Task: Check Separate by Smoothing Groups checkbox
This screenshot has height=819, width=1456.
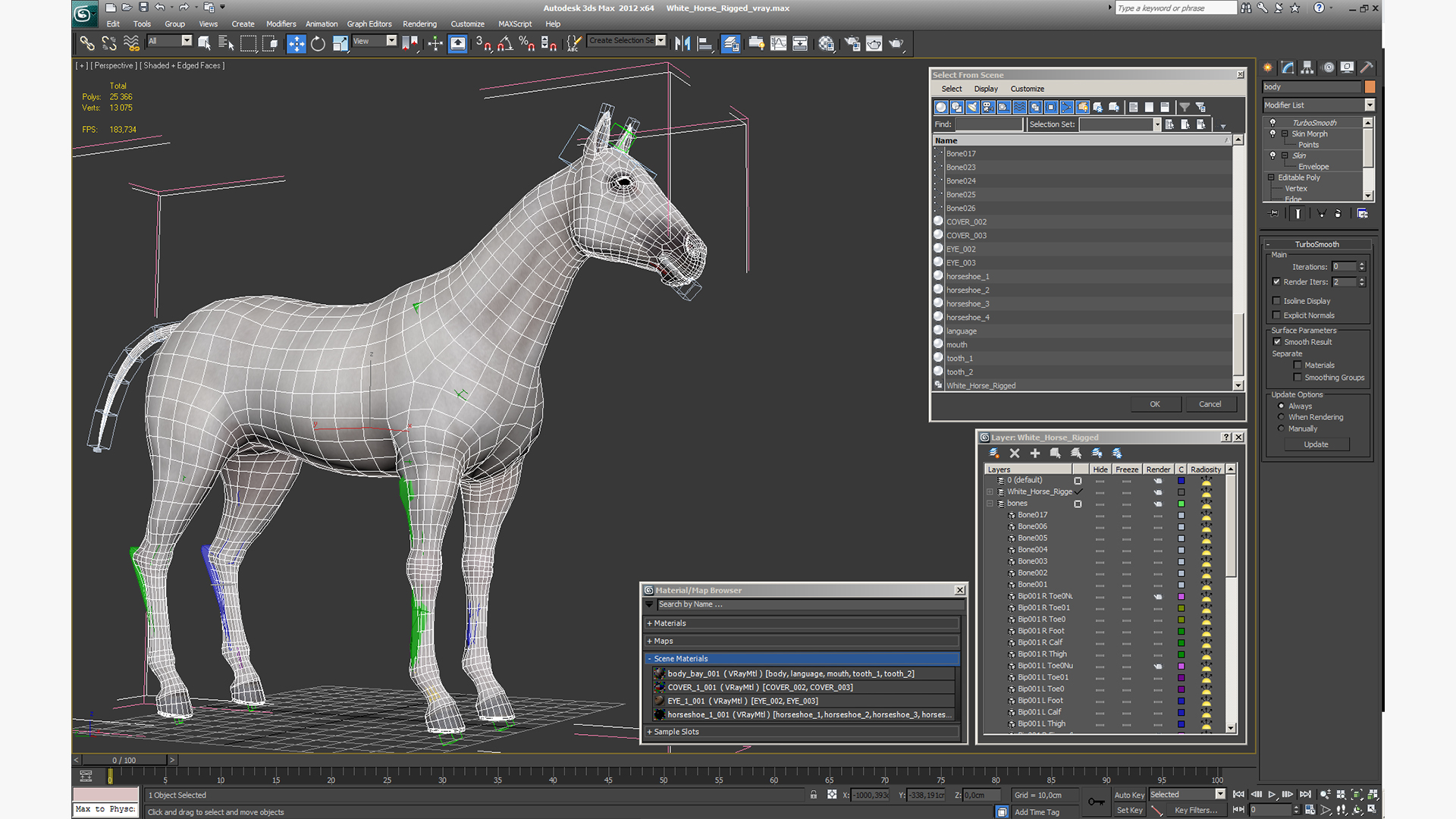Action: coord(1298,377)
